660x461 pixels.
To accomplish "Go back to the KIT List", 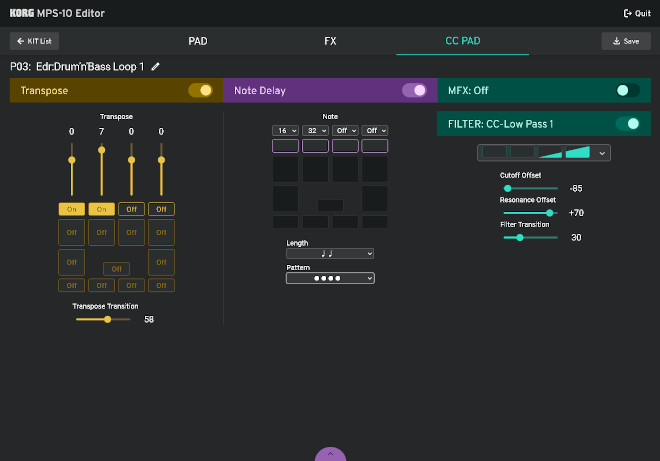I will [34, 41].
